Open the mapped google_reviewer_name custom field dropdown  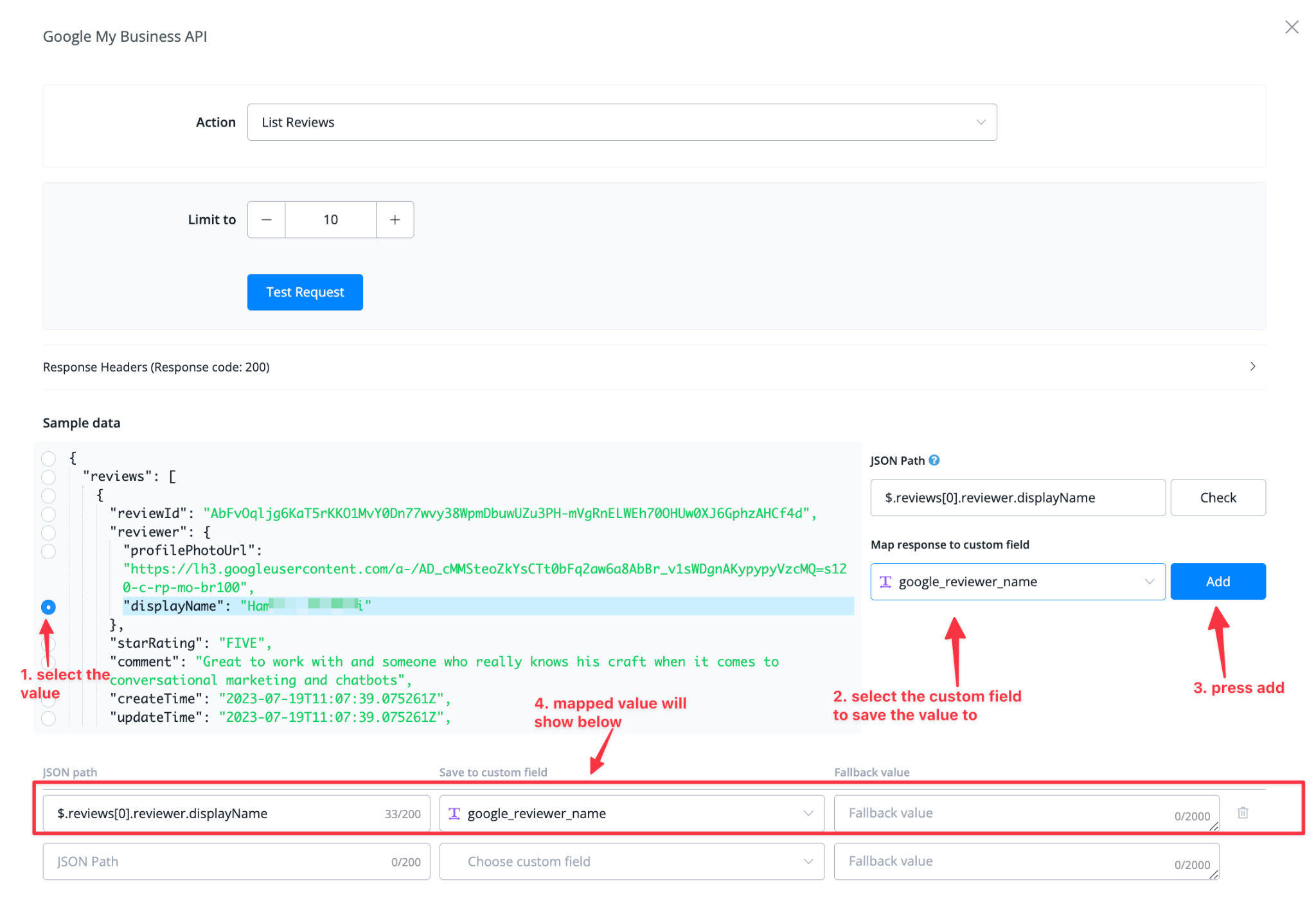(x=632, y=814)
